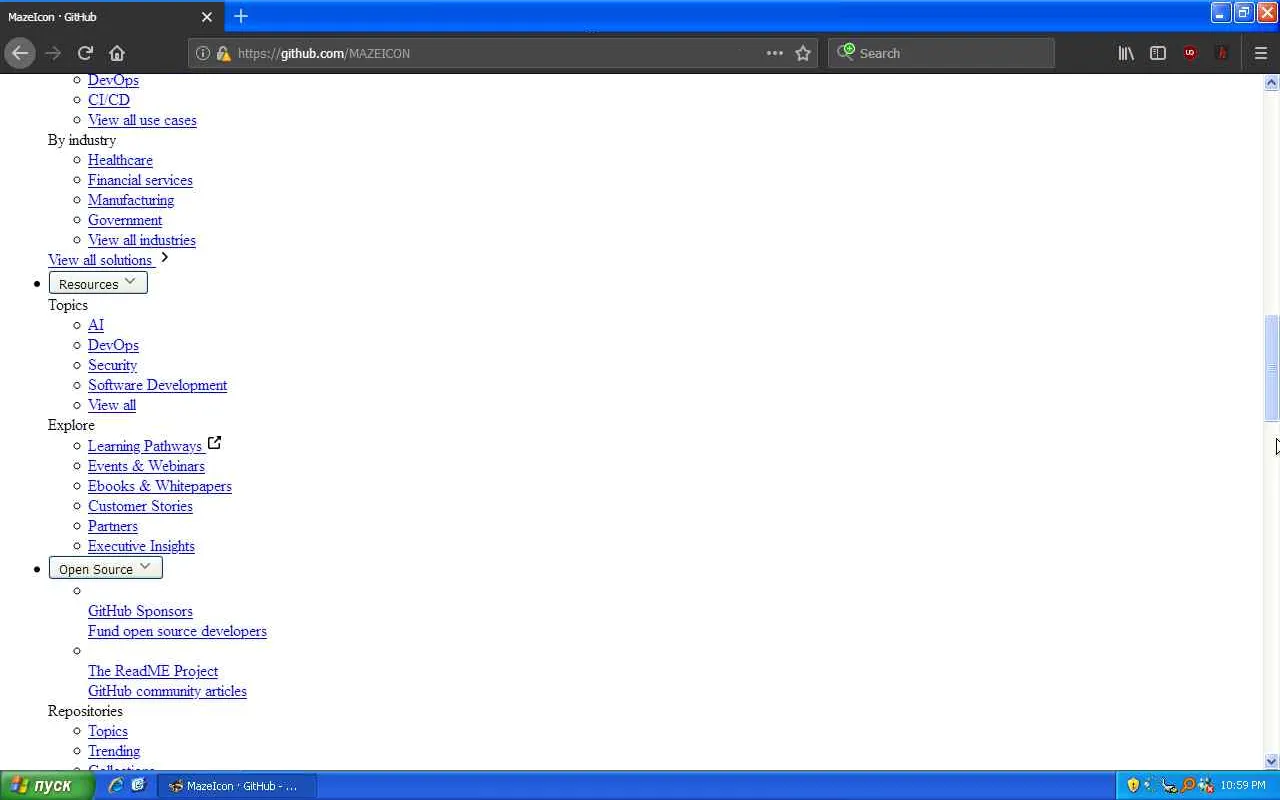
Task: Open the Manufacturing link
Action: [131, 200]
